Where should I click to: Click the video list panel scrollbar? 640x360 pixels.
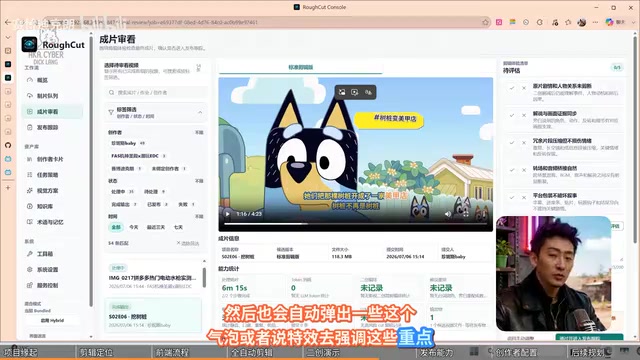point(204,278)
